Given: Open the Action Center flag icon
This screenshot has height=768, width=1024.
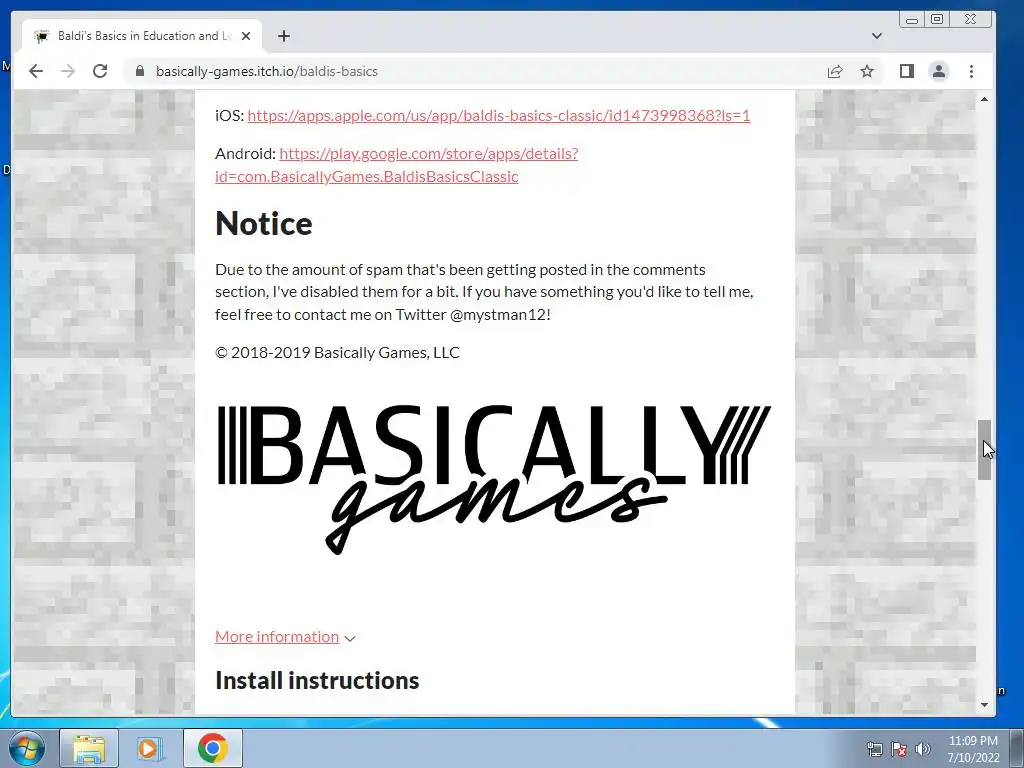Looking at the screenshot, I should pos(899,749).
